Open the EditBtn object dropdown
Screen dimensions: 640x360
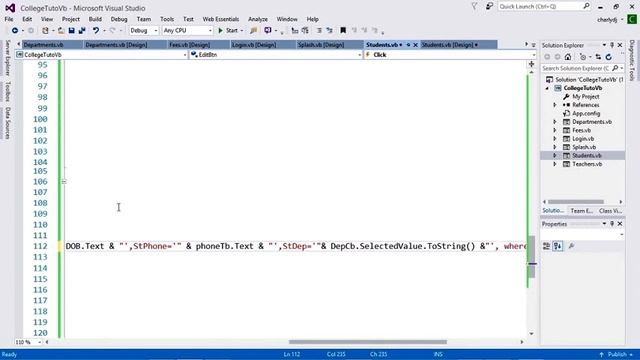pos(276,55)
